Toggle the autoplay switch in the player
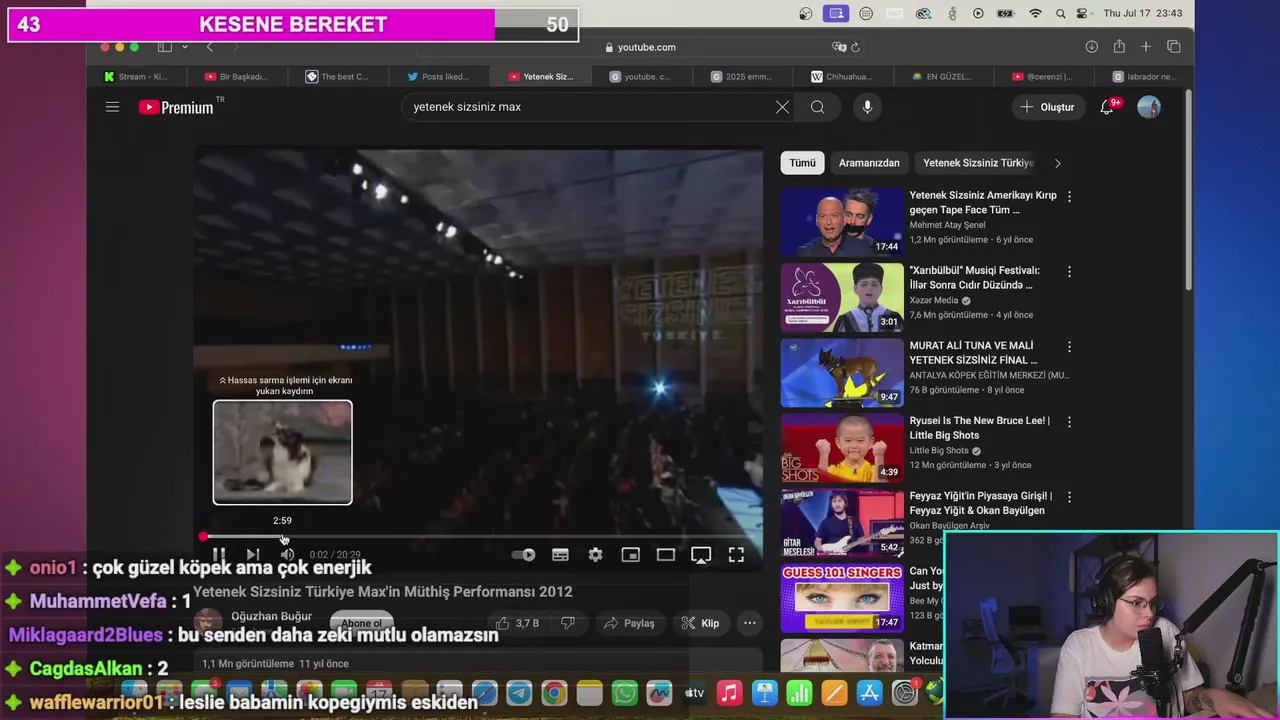 (x=523, y=555)
